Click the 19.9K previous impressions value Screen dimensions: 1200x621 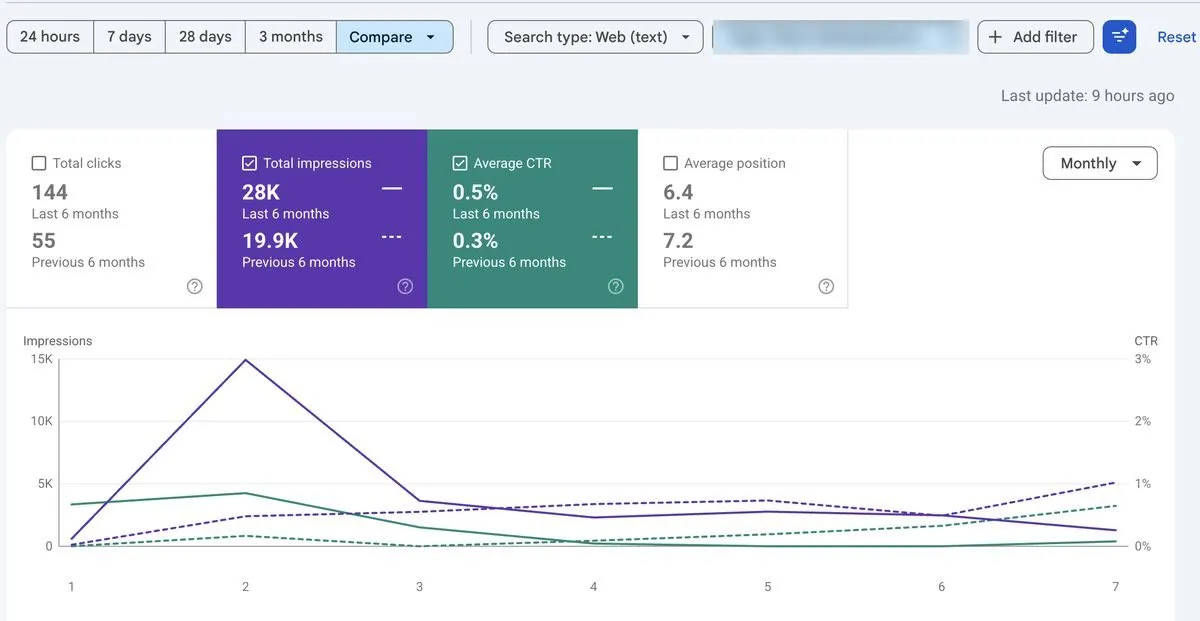click(x=270, y=240)
